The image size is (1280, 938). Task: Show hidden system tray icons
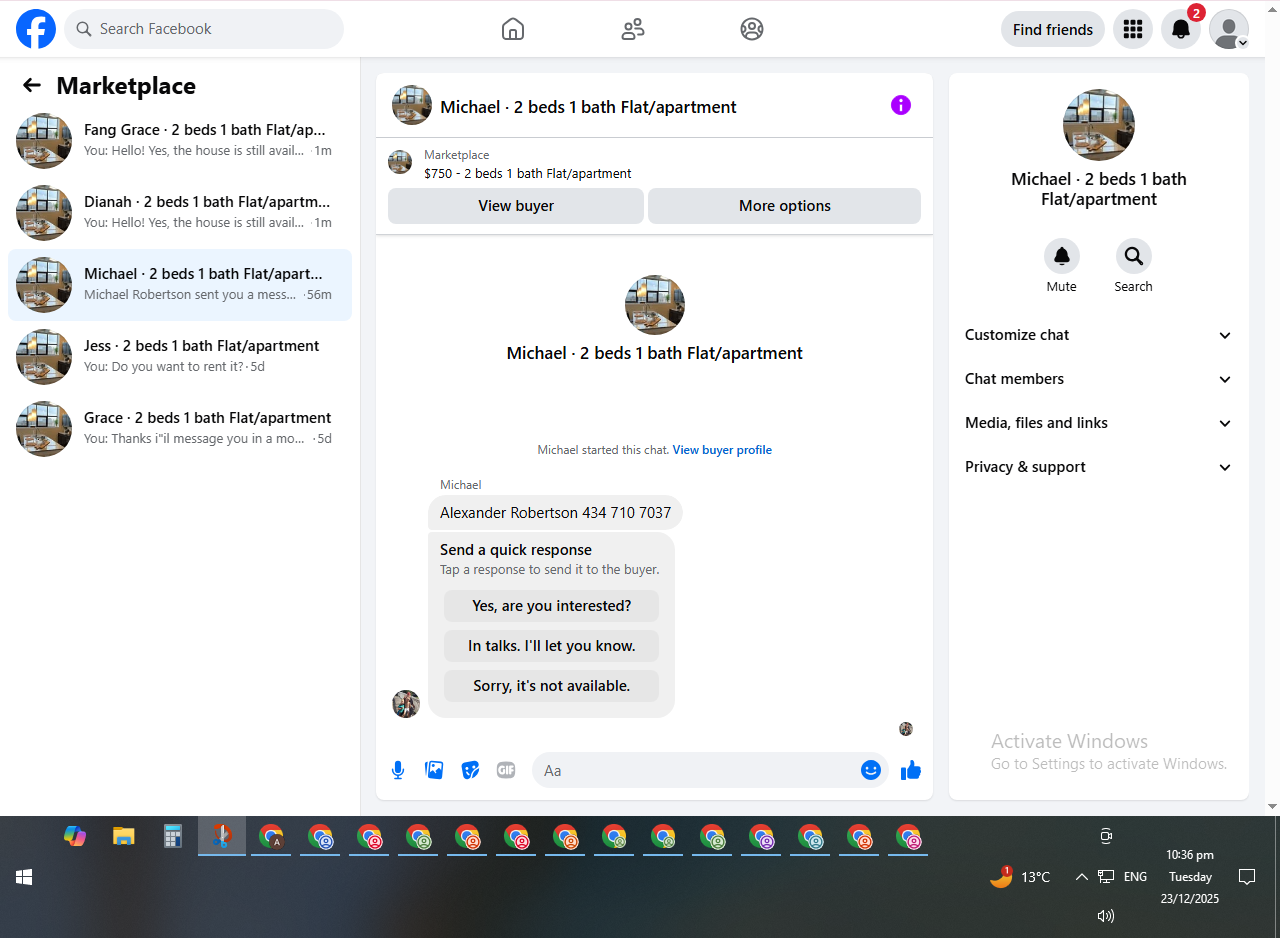tap(1082, 877)
